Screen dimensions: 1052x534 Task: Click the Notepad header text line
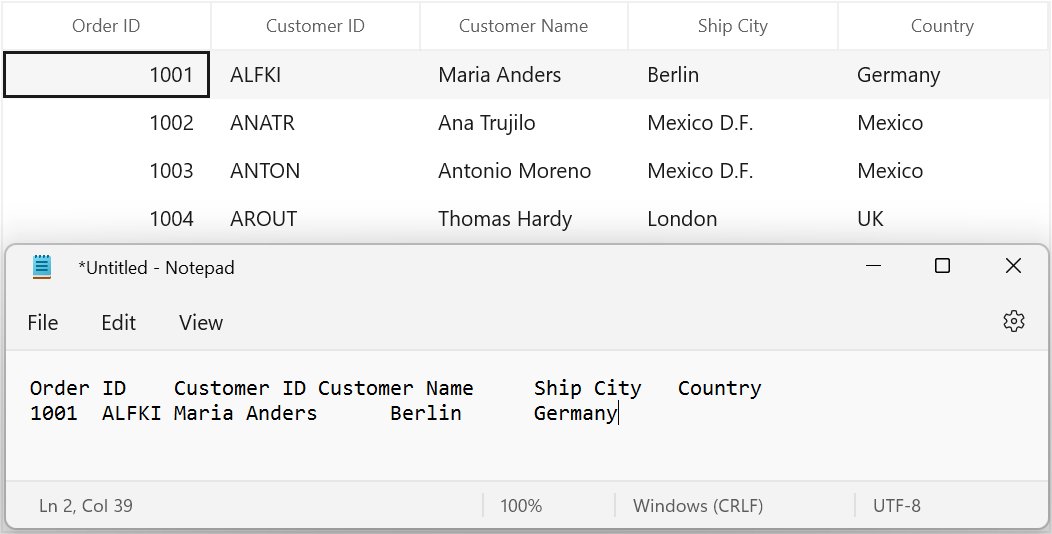pyautogui.click(x=396, y=388)
